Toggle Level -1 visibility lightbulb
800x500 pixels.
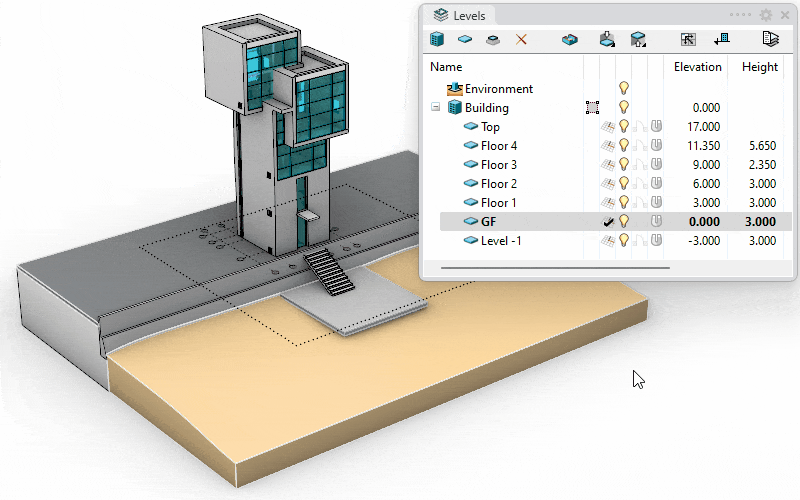pyautogui.click(x=623, y=240)
